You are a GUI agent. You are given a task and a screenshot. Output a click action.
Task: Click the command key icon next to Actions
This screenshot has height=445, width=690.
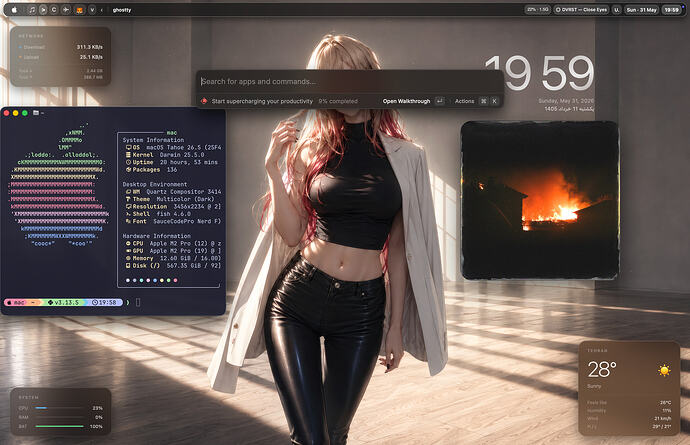(484, 101)
